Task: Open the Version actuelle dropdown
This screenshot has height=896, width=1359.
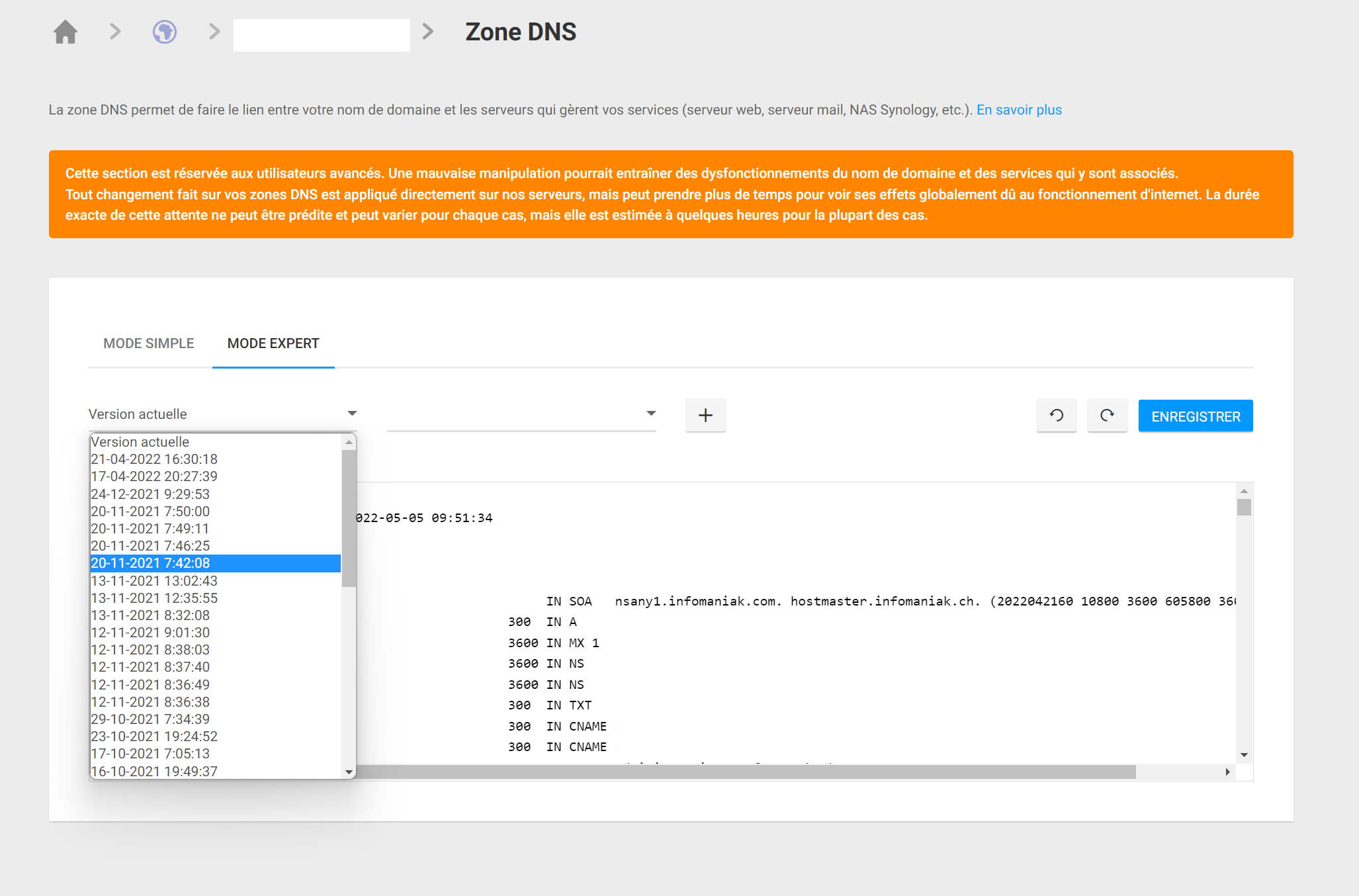Action: click(351, 413)
